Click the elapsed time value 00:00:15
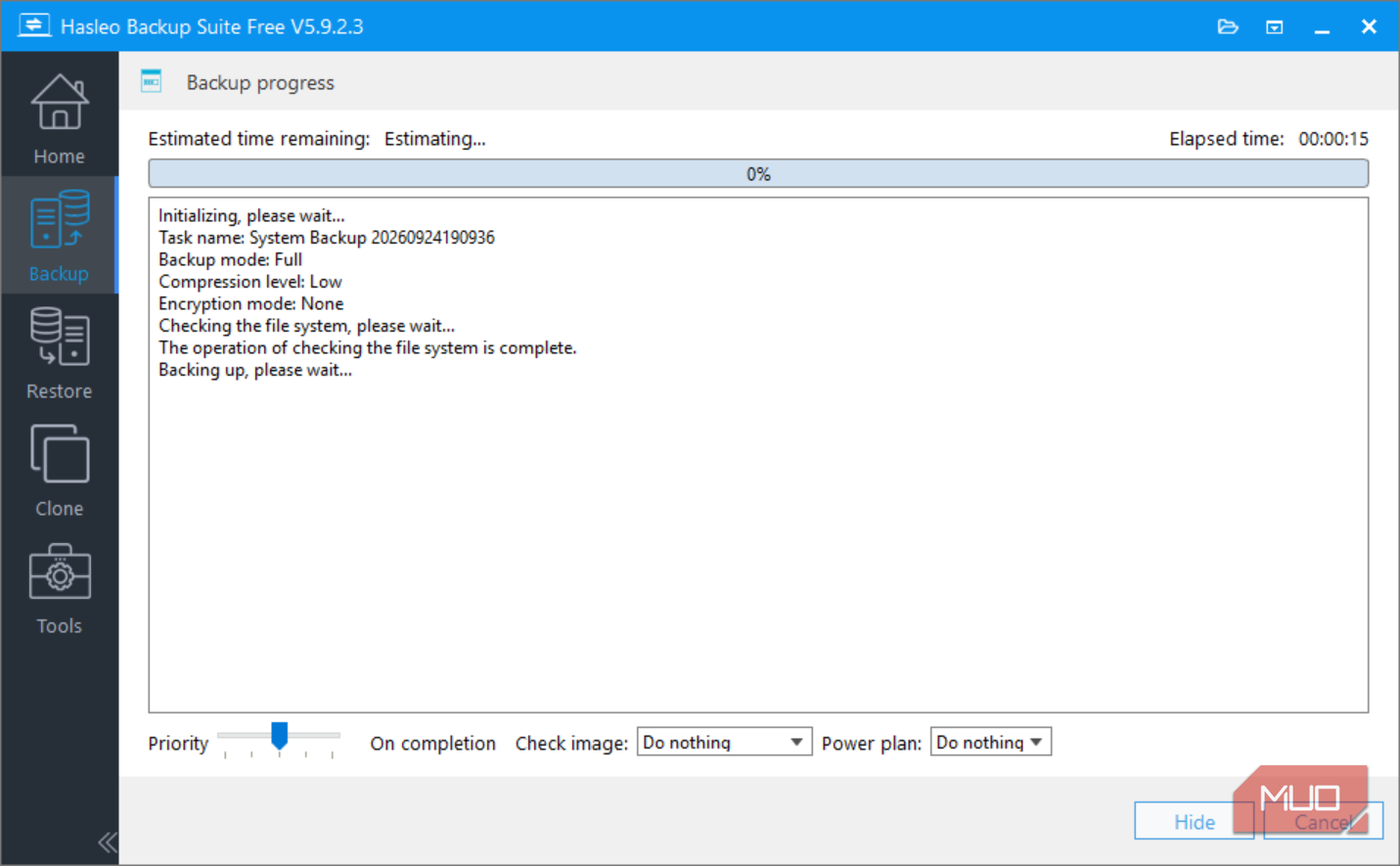Viewport: 1400px width, 866px height. coord(1333,139)
